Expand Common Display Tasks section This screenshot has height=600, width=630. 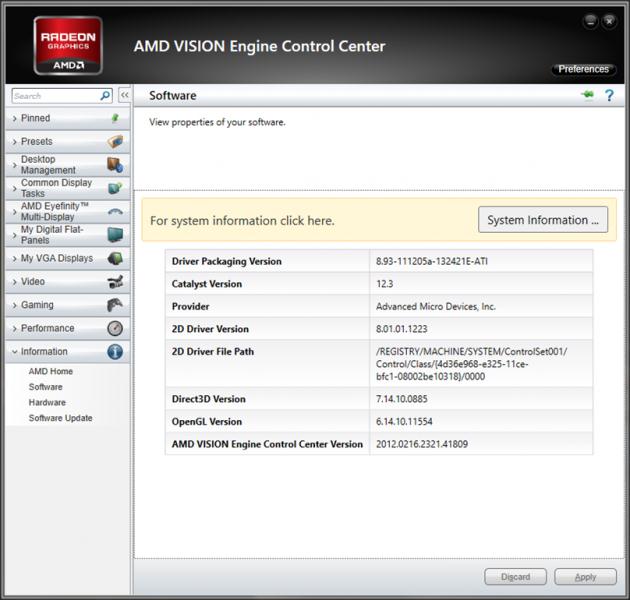(x=68, y=188)
